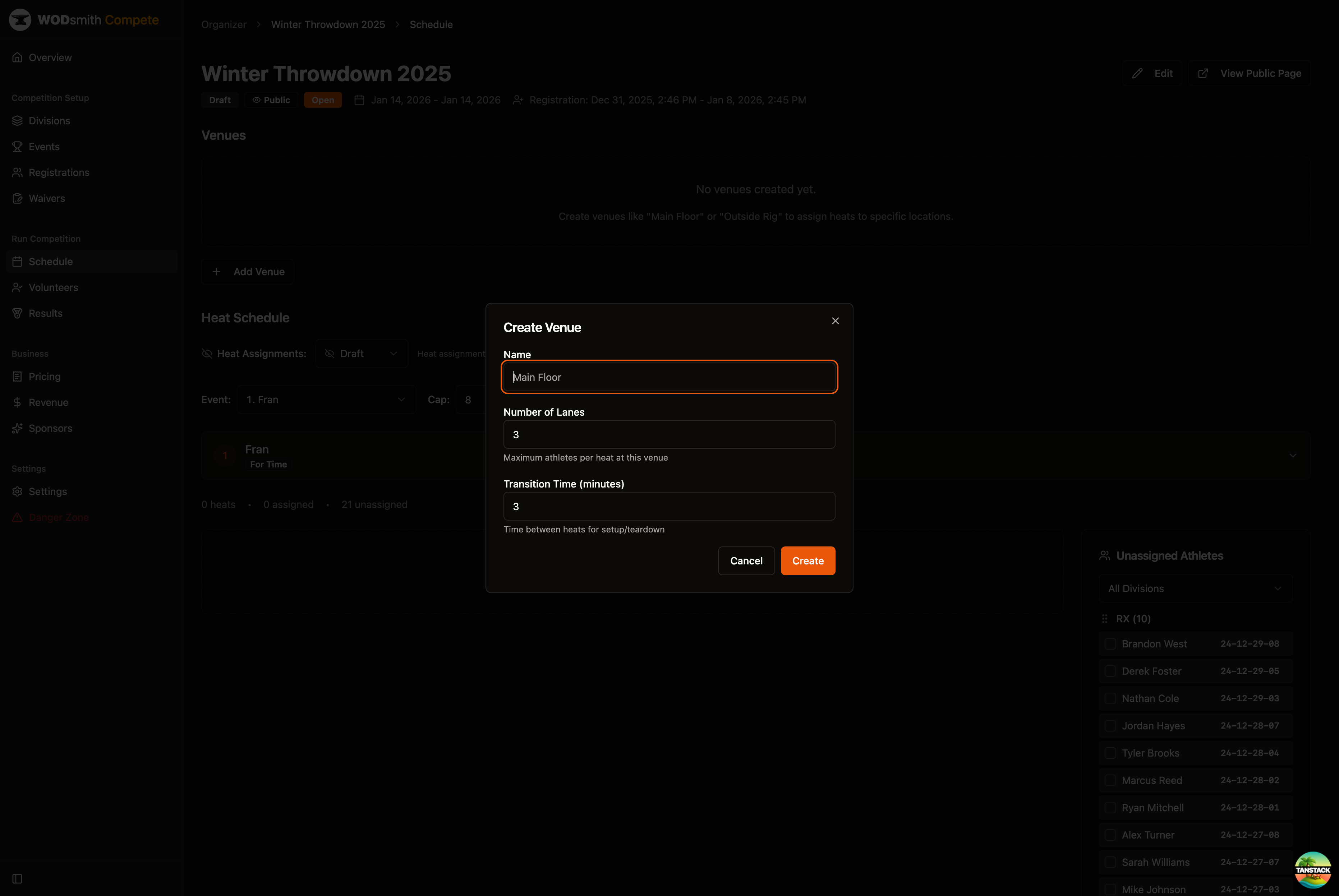Follow the Winter Throwdown 2025 breadcrumb link
1339x896 pixels.
coord(327,24)
